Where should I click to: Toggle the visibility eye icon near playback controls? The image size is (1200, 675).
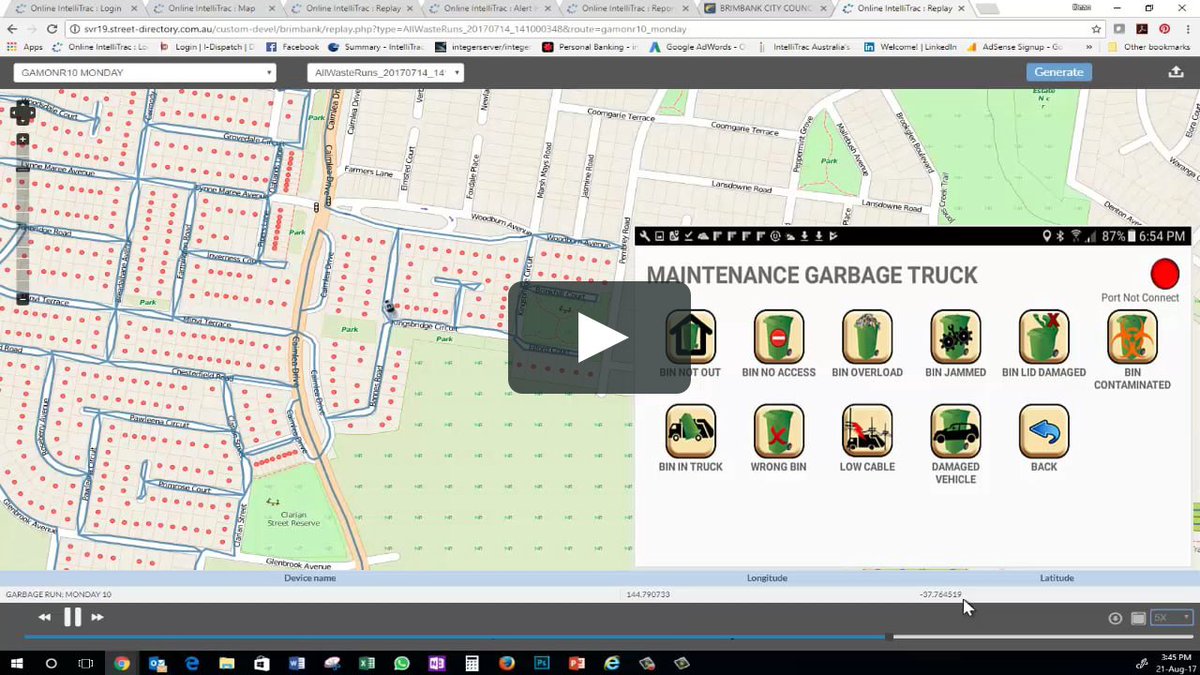coord(1114,618)
